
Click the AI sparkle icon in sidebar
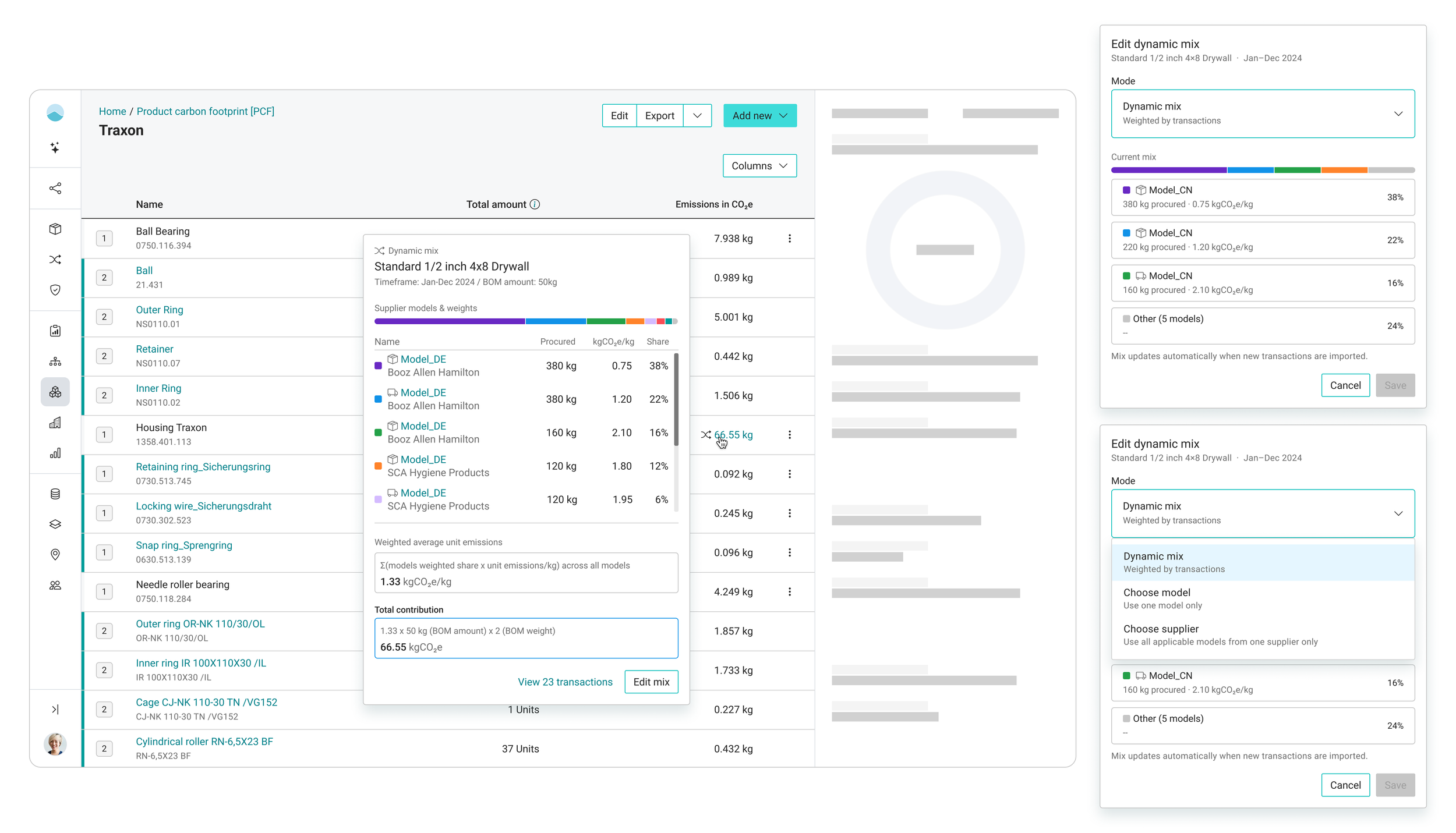(x=55, y=147)
